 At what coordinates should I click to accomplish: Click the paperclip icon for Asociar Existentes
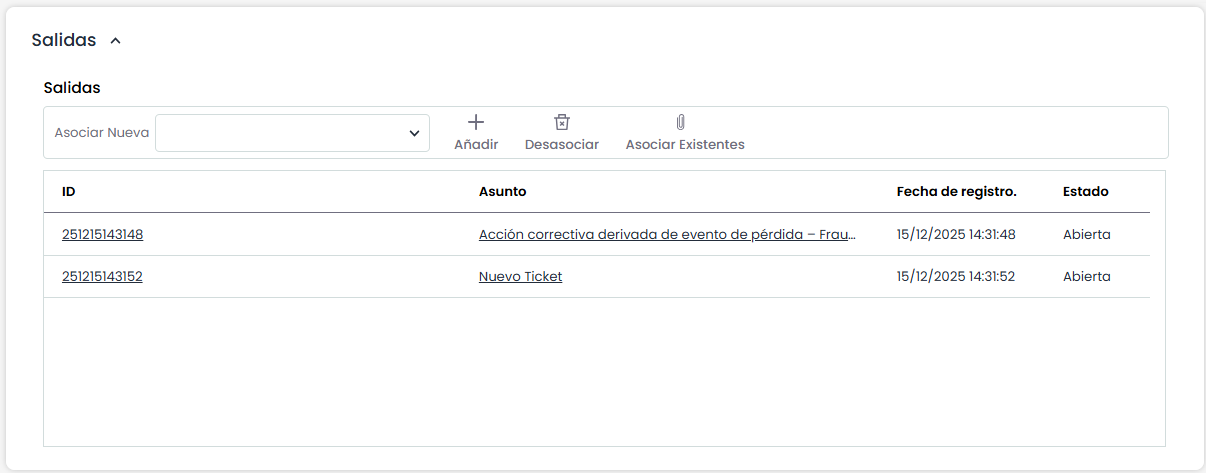coord(680,122)
